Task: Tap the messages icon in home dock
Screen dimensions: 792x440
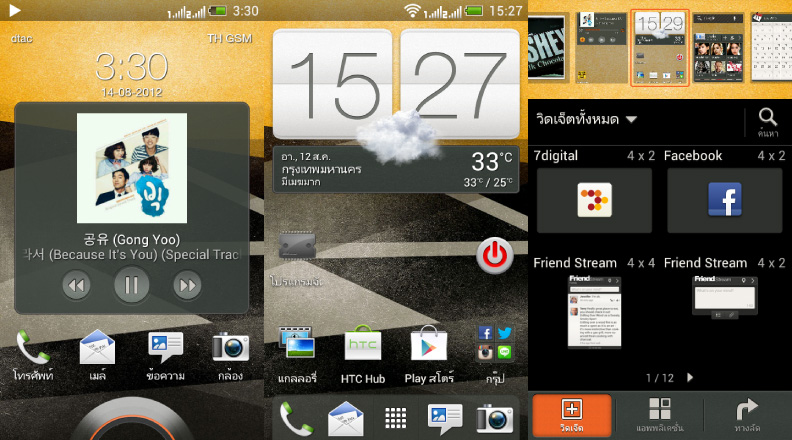Action: click(x=445, y=419)
